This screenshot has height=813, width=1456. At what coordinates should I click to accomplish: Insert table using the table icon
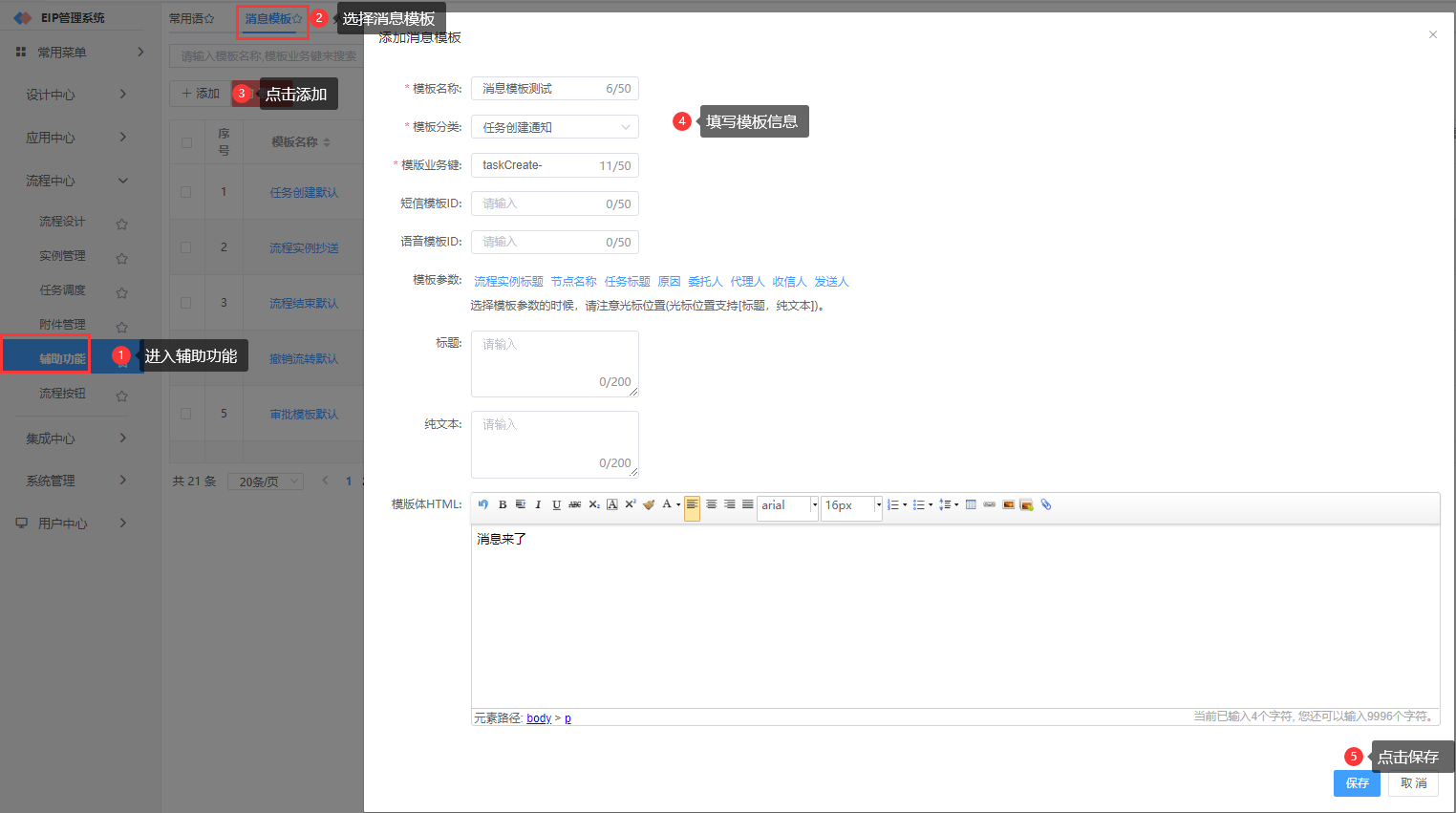tap(971, 504)
